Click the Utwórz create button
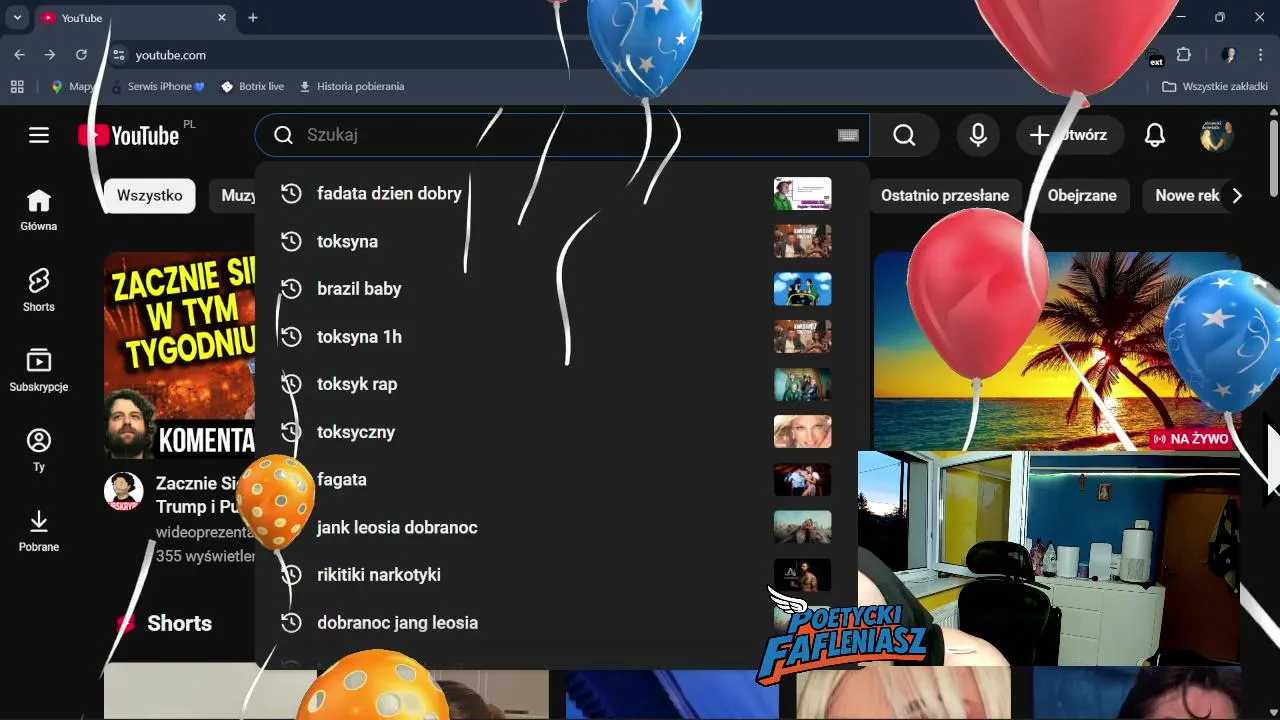Image resolution: width=1280 pixels, height=720 pixels. pos(1069,135)
